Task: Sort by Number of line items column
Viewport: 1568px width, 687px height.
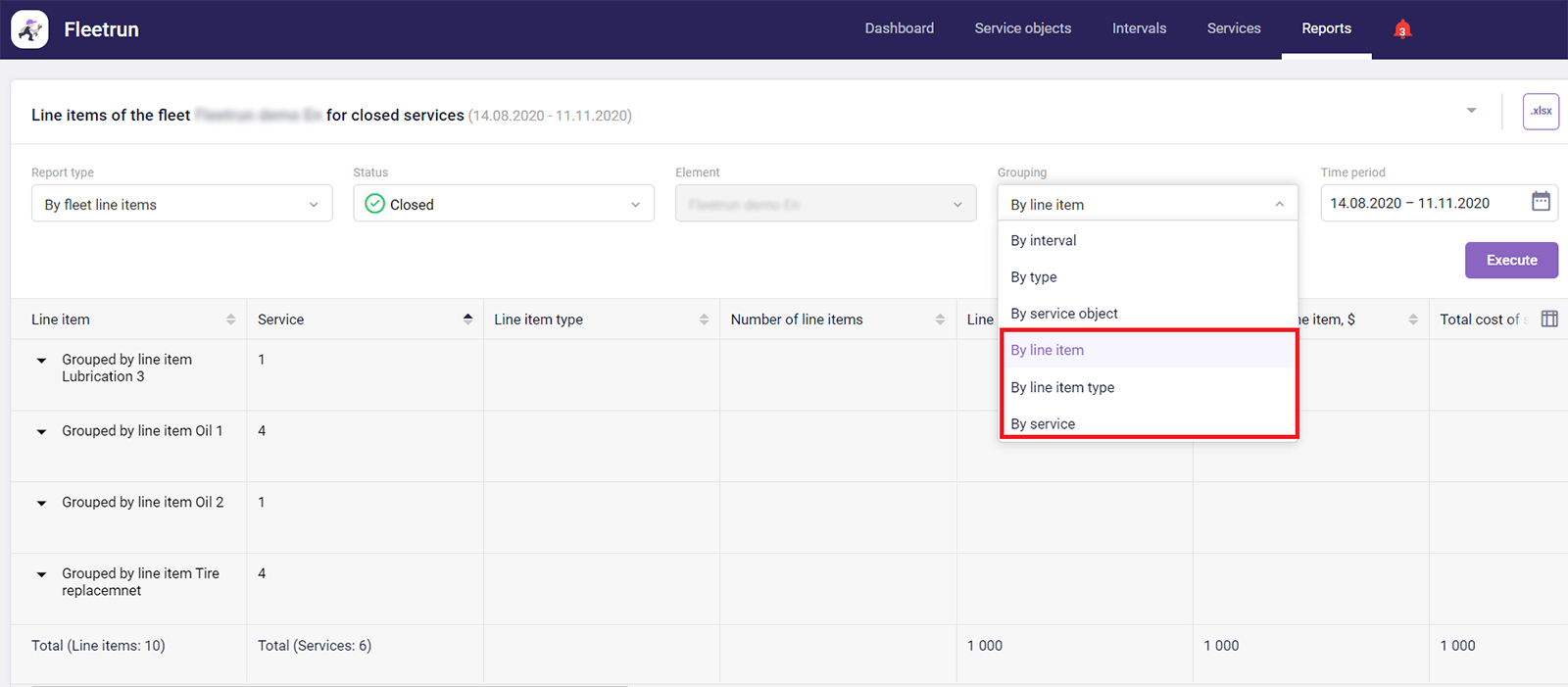Action: [x=940, y=319]
